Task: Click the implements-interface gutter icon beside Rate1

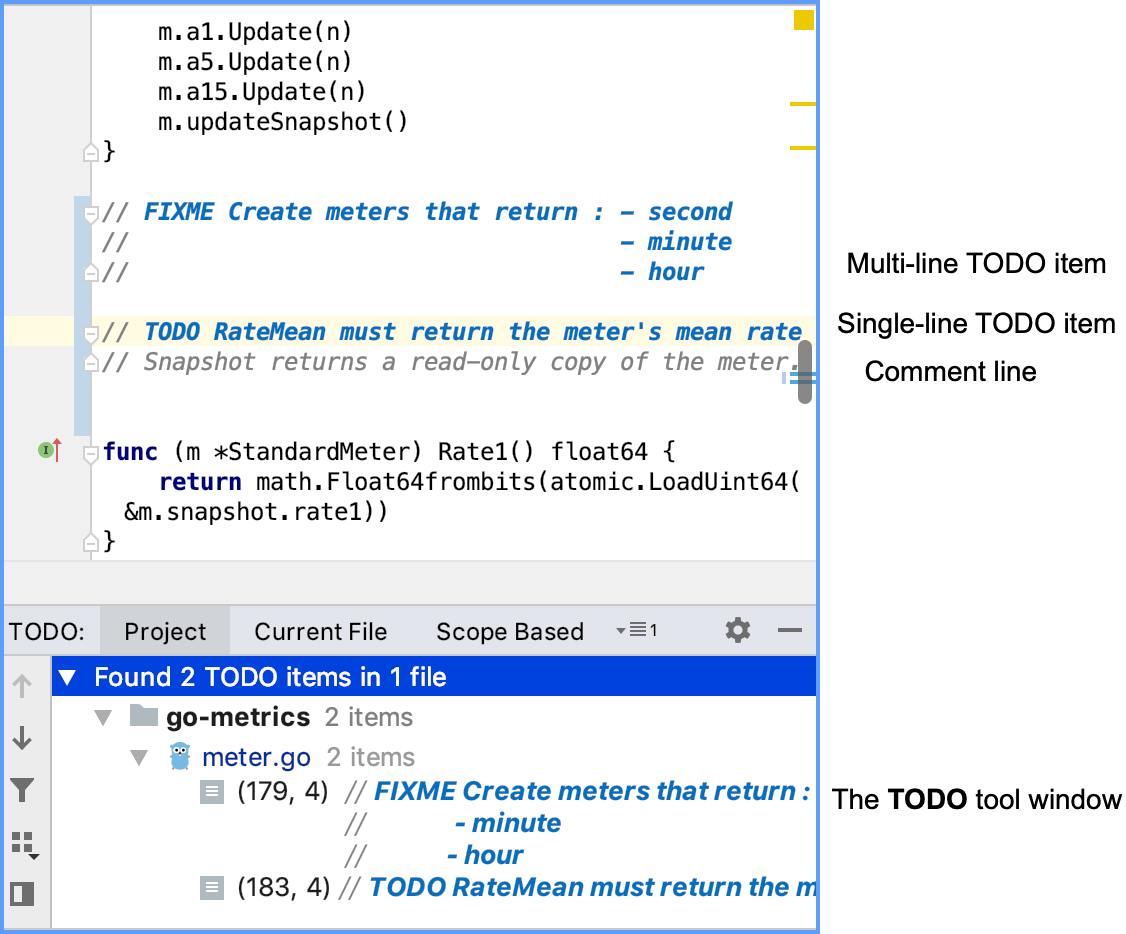Action: tap(50, 450)
